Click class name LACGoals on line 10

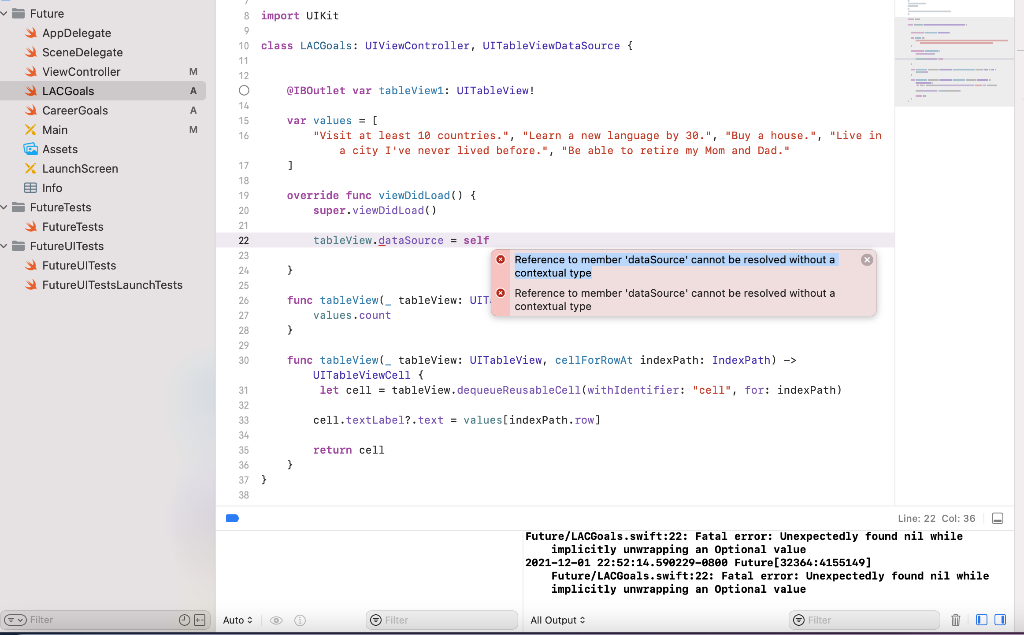point(325,46)
